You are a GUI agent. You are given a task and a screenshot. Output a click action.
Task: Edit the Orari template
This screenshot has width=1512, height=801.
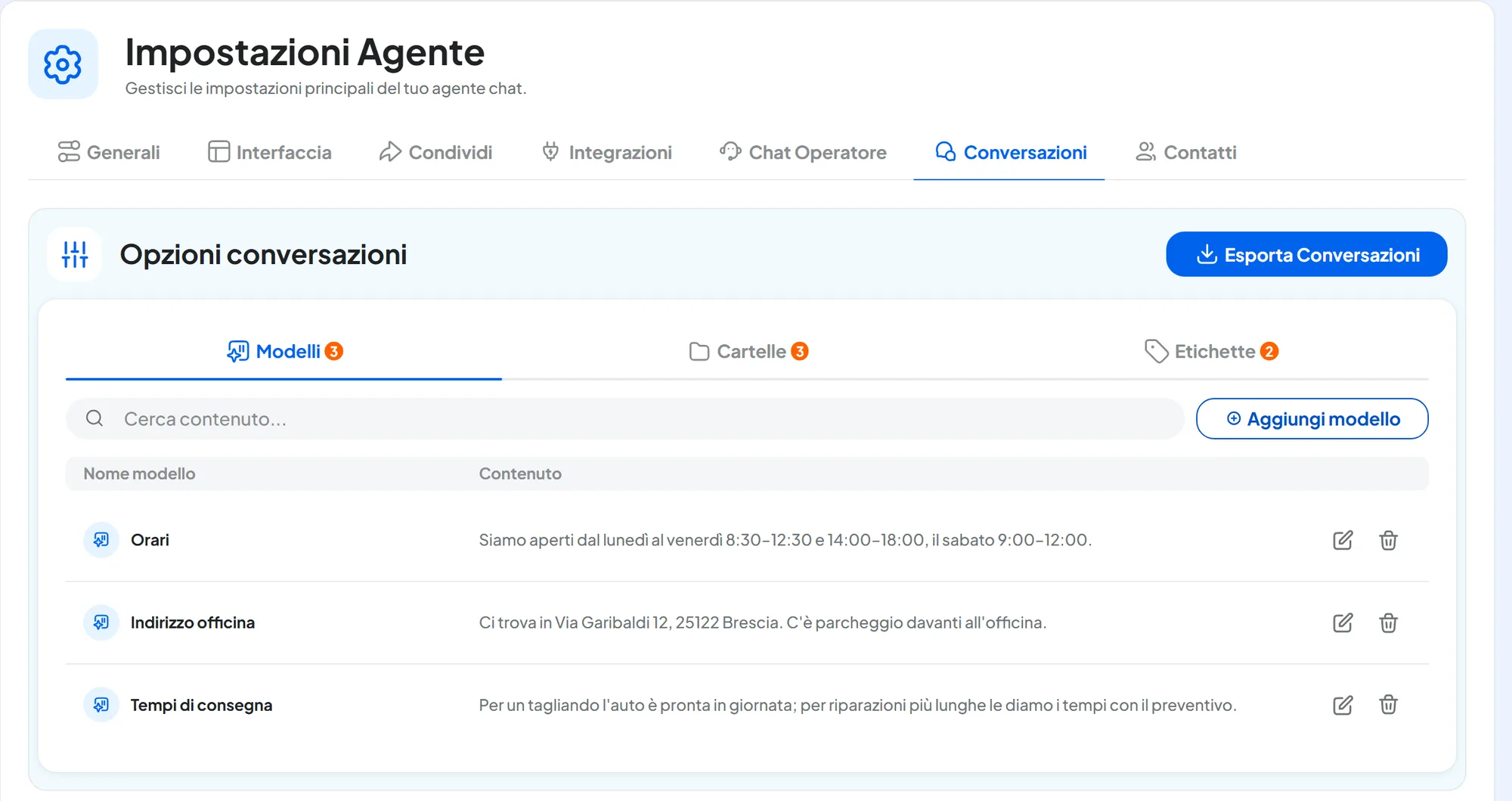[1343, 540]
